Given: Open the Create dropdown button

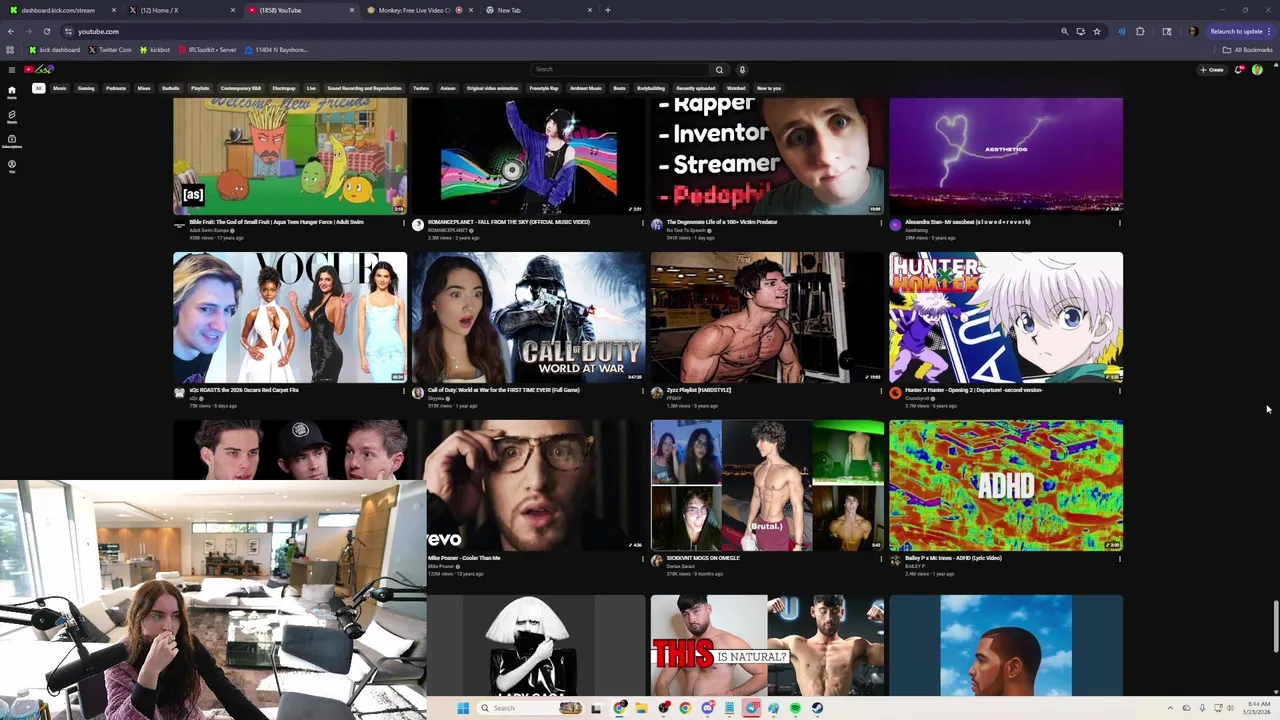Looking at the screenshot, I should tap(1212, 69).
